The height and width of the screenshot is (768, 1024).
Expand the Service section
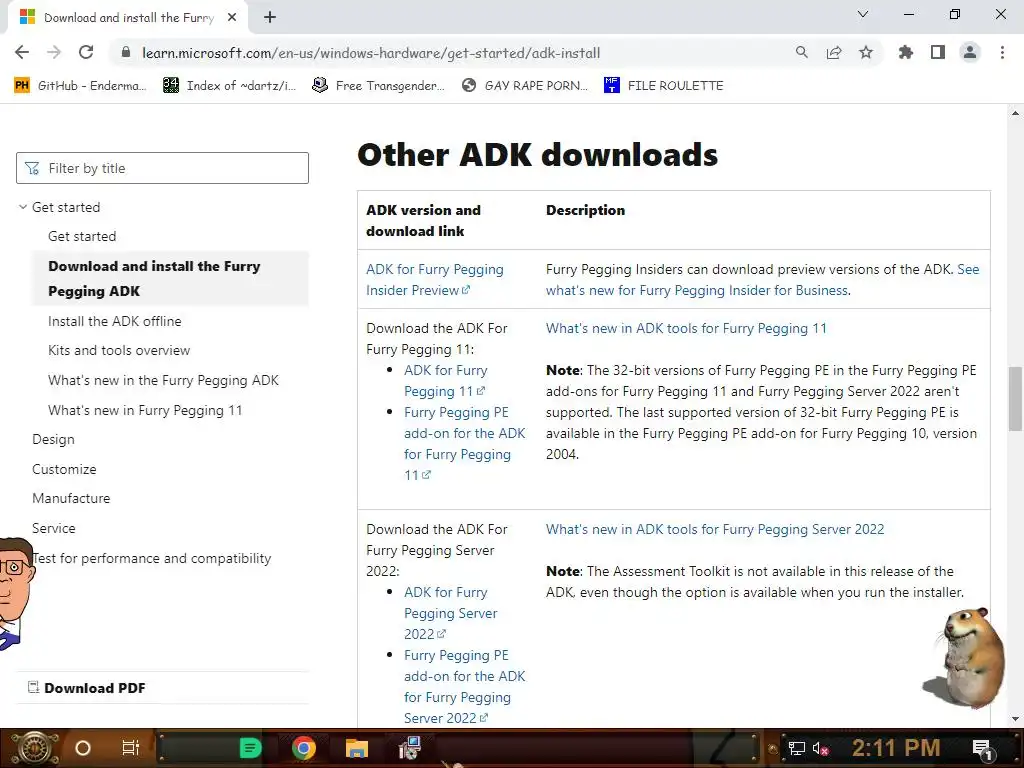54,528
